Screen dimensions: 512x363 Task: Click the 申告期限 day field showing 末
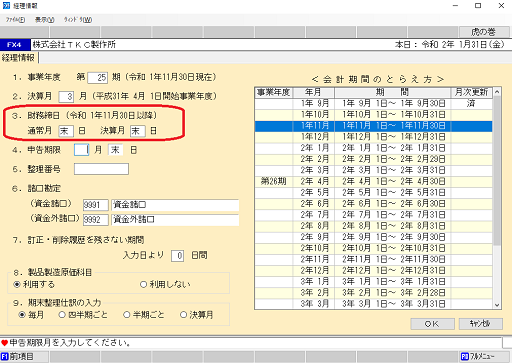click(x=115, y=150)
